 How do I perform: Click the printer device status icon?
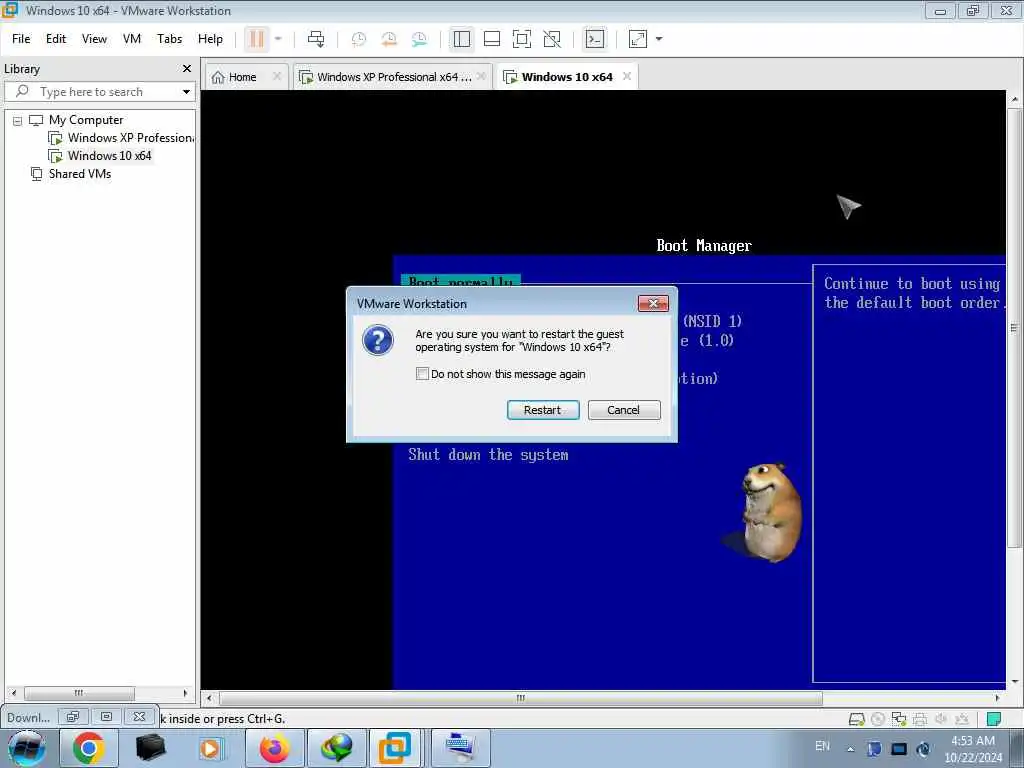tap(920, 719)
